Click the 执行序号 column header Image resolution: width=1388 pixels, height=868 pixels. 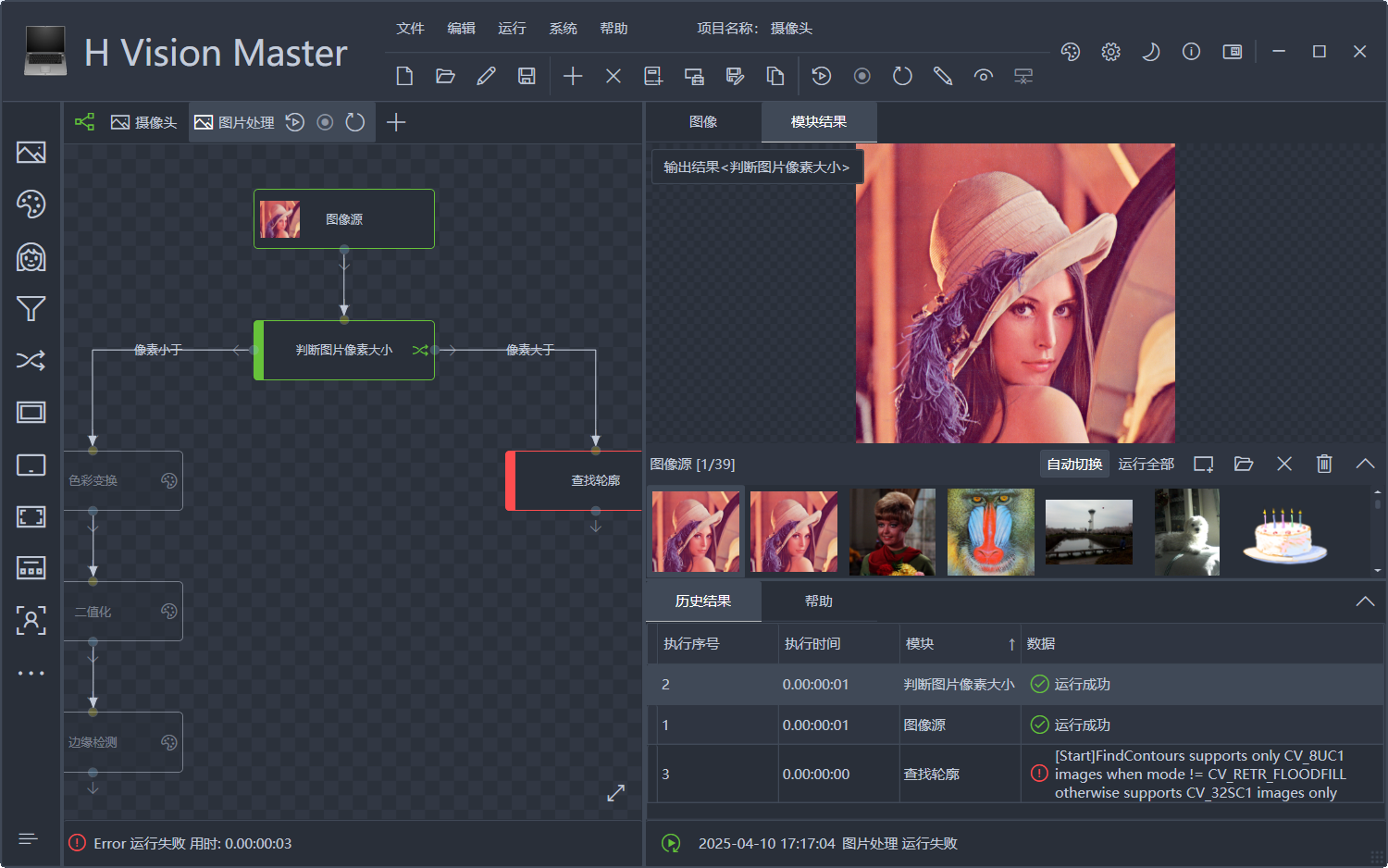[x=717, y=644]
